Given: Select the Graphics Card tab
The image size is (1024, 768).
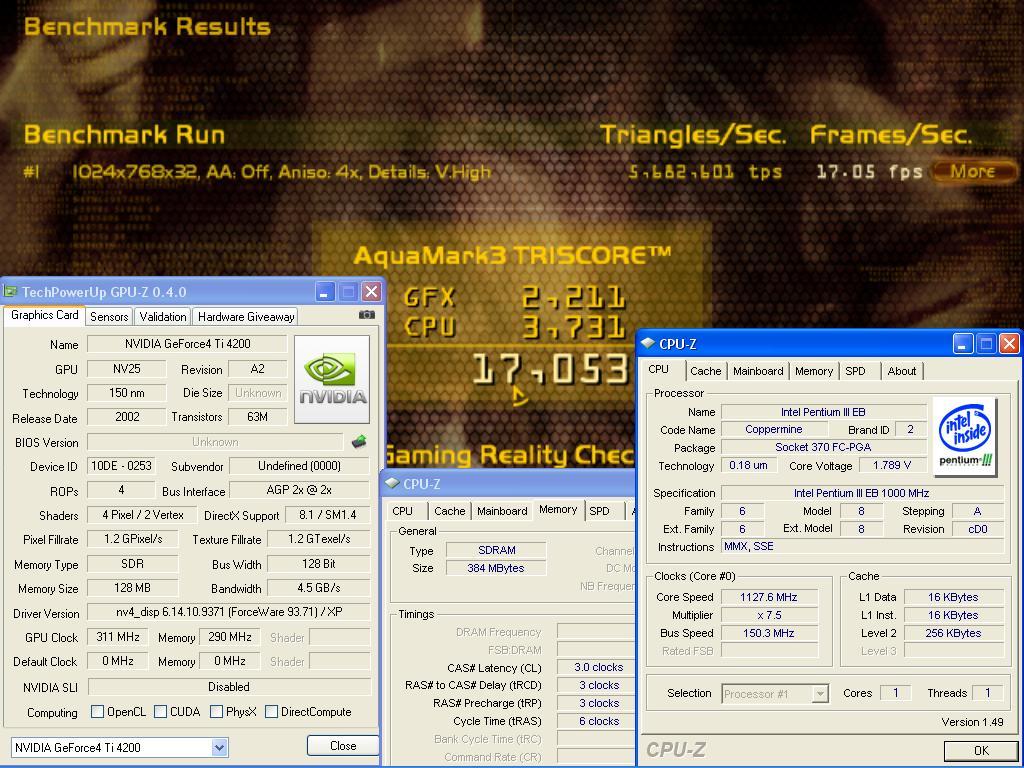Looking at the screenshot, I should click(44, 315).
